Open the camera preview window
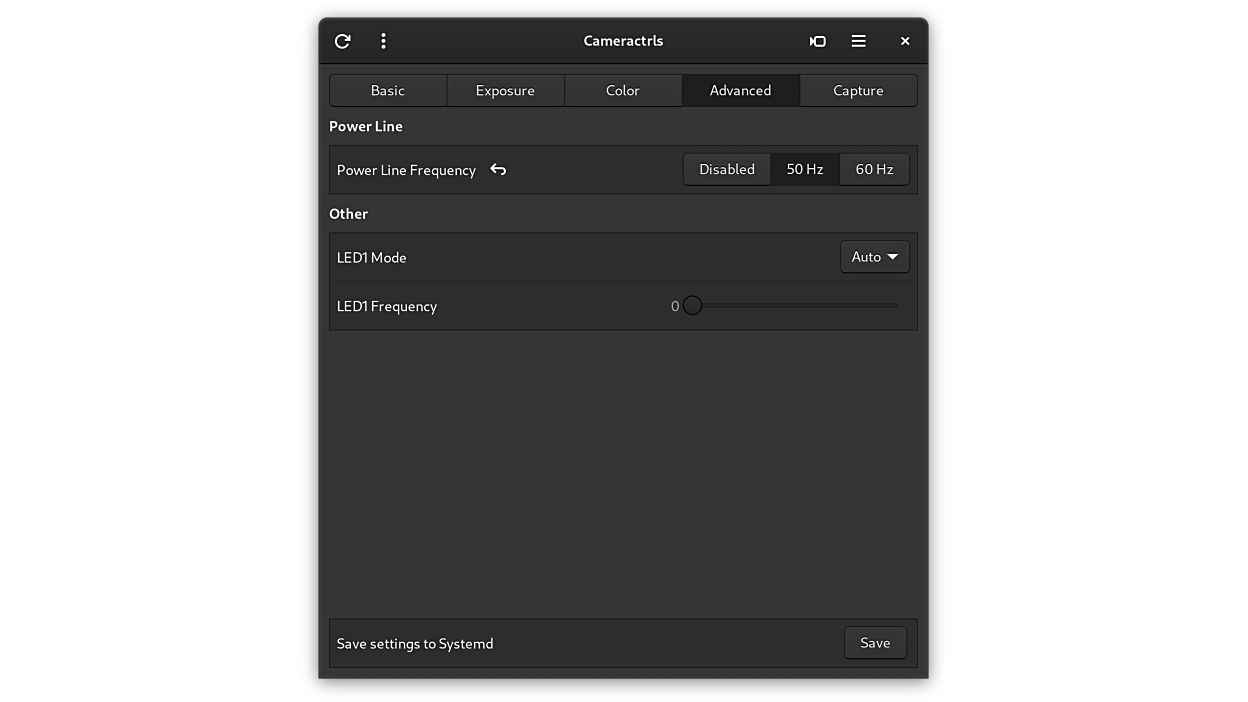This screenshot has width=1248, height=702. [x=817, y=41]
